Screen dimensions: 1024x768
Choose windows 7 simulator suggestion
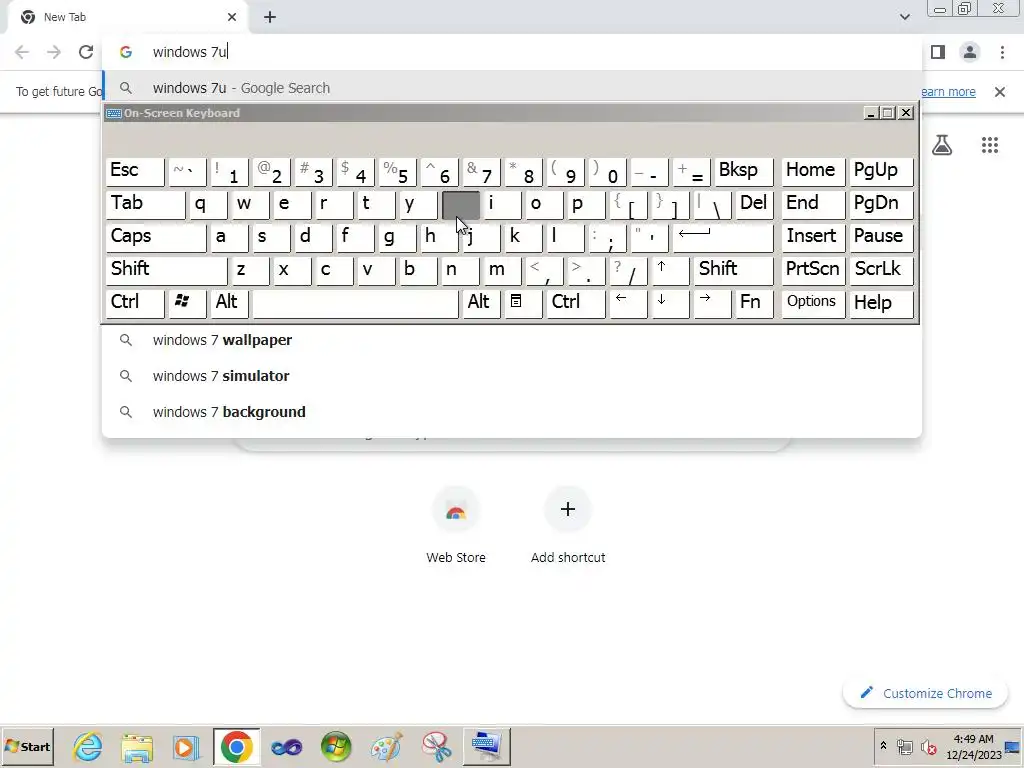pyautogui.click(x=511, y=376)
